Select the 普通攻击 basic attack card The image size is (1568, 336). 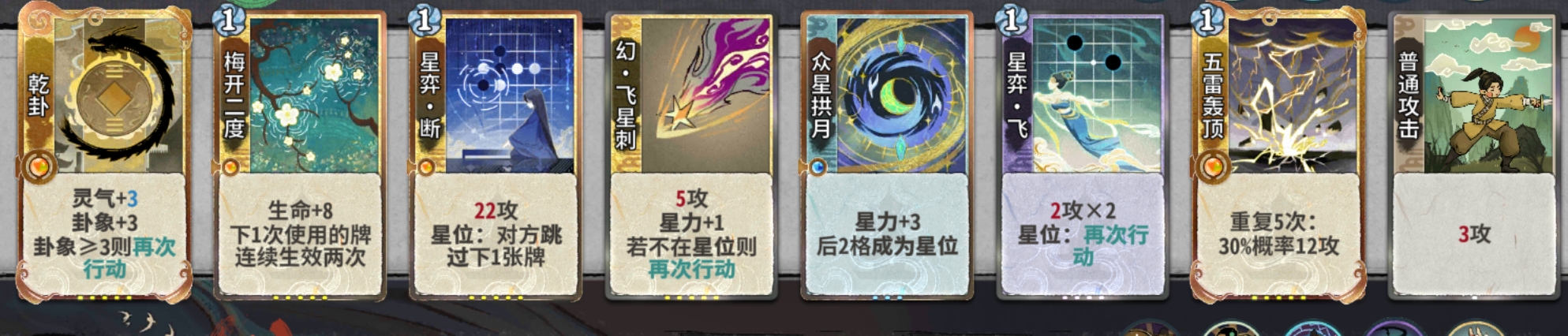point(1474,155)
